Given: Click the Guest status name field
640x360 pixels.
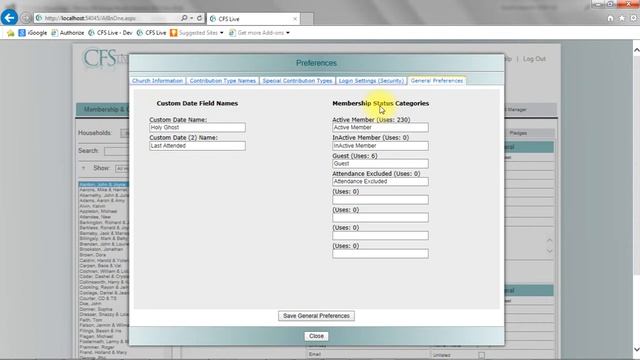Looking at the screenshot, I should 380,164.
